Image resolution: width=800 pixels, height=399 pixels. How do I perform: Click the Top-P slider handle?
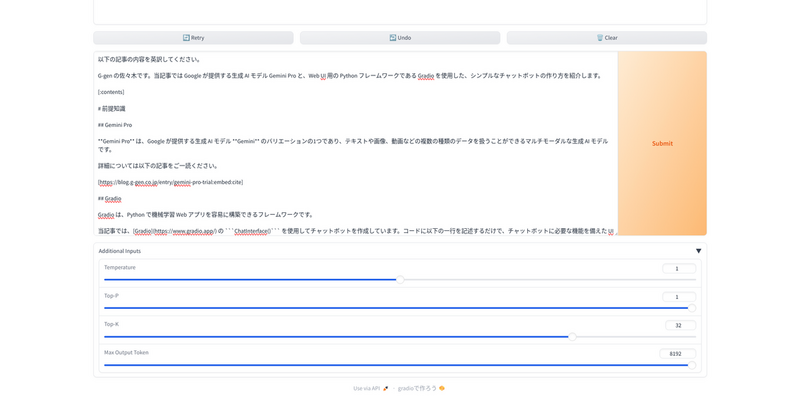692,308
